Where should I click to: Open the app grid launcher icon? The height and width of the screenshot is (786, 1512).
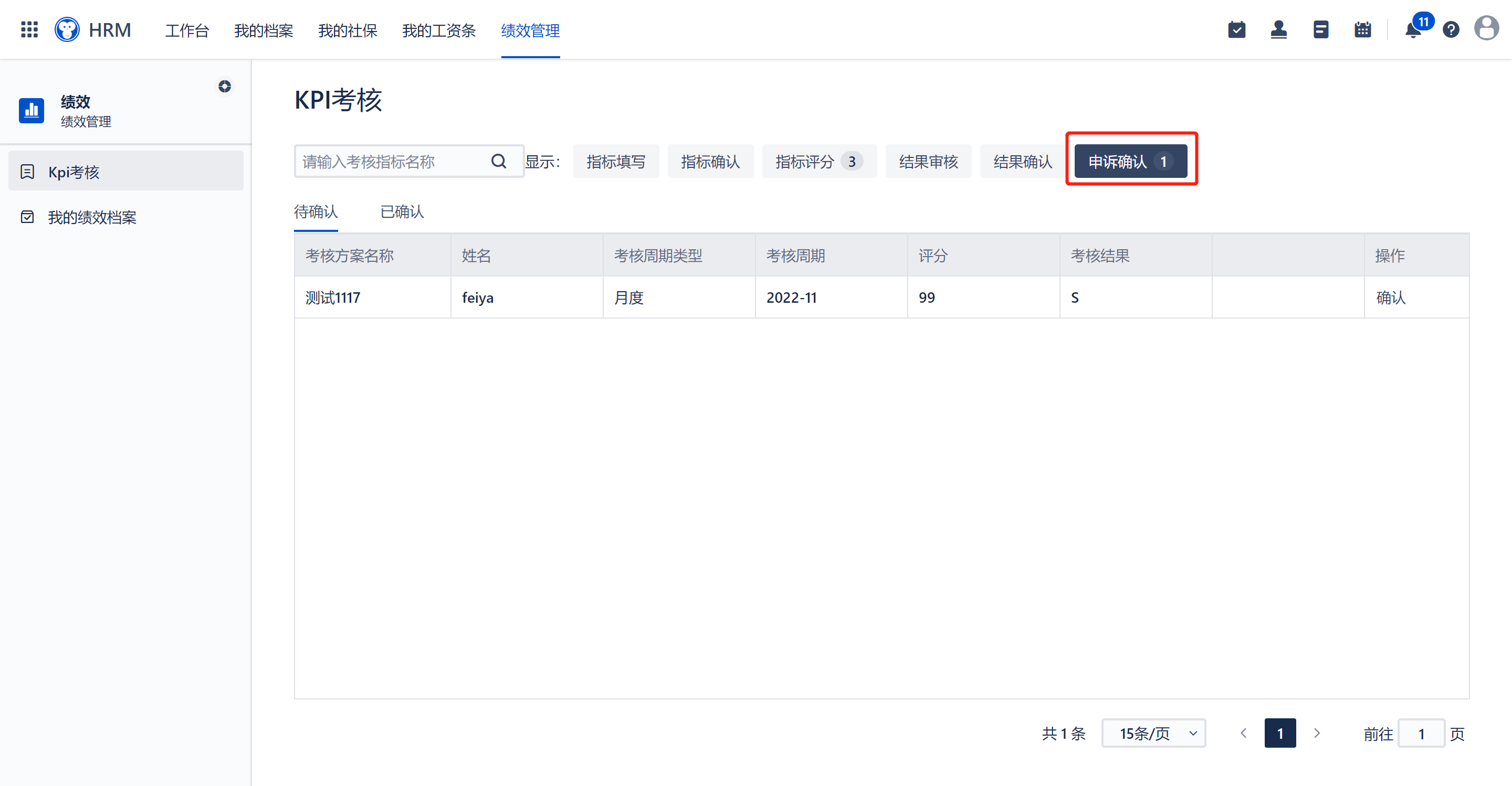[x=29, y=29]
